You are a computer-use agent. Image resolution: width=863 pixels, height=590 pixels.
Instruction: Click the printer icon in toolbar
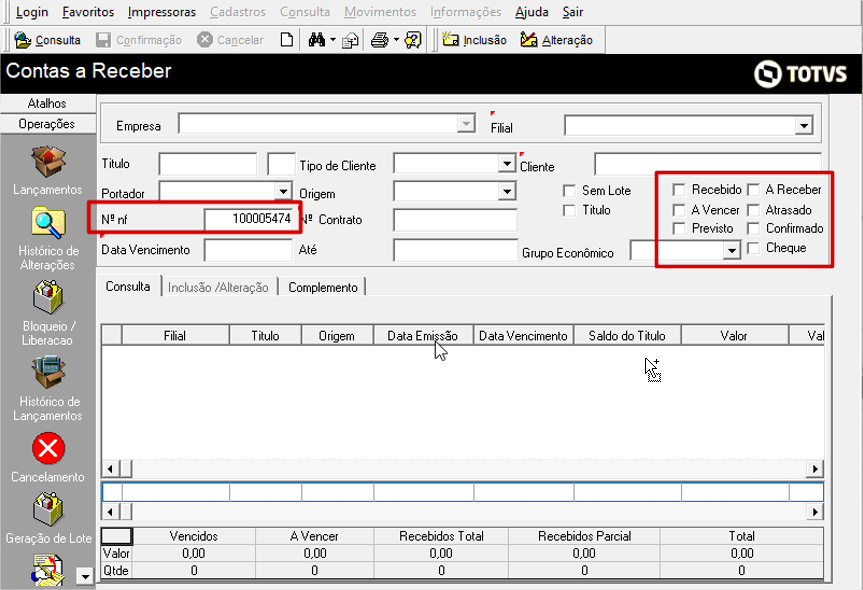click(379, 40)
